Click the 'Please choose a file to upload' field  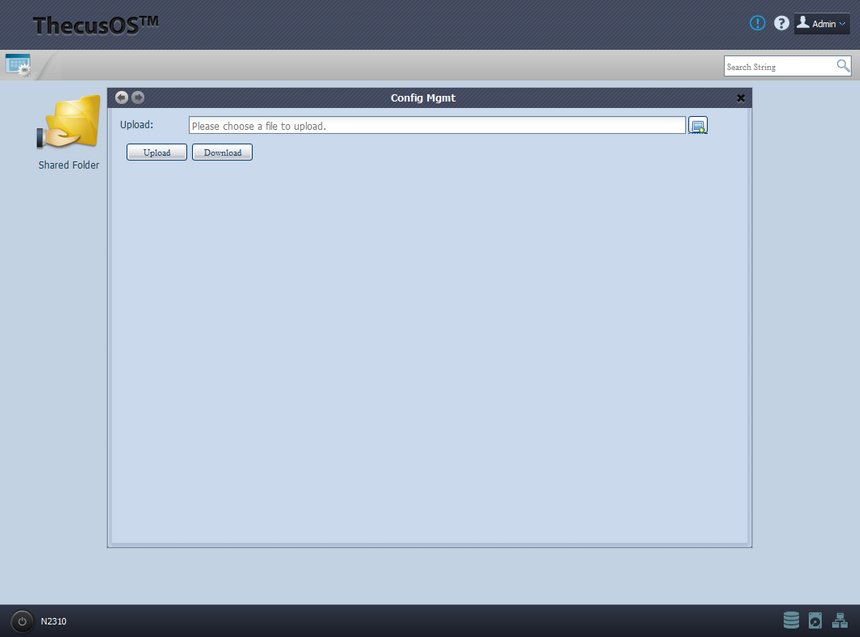coord(436,126)
